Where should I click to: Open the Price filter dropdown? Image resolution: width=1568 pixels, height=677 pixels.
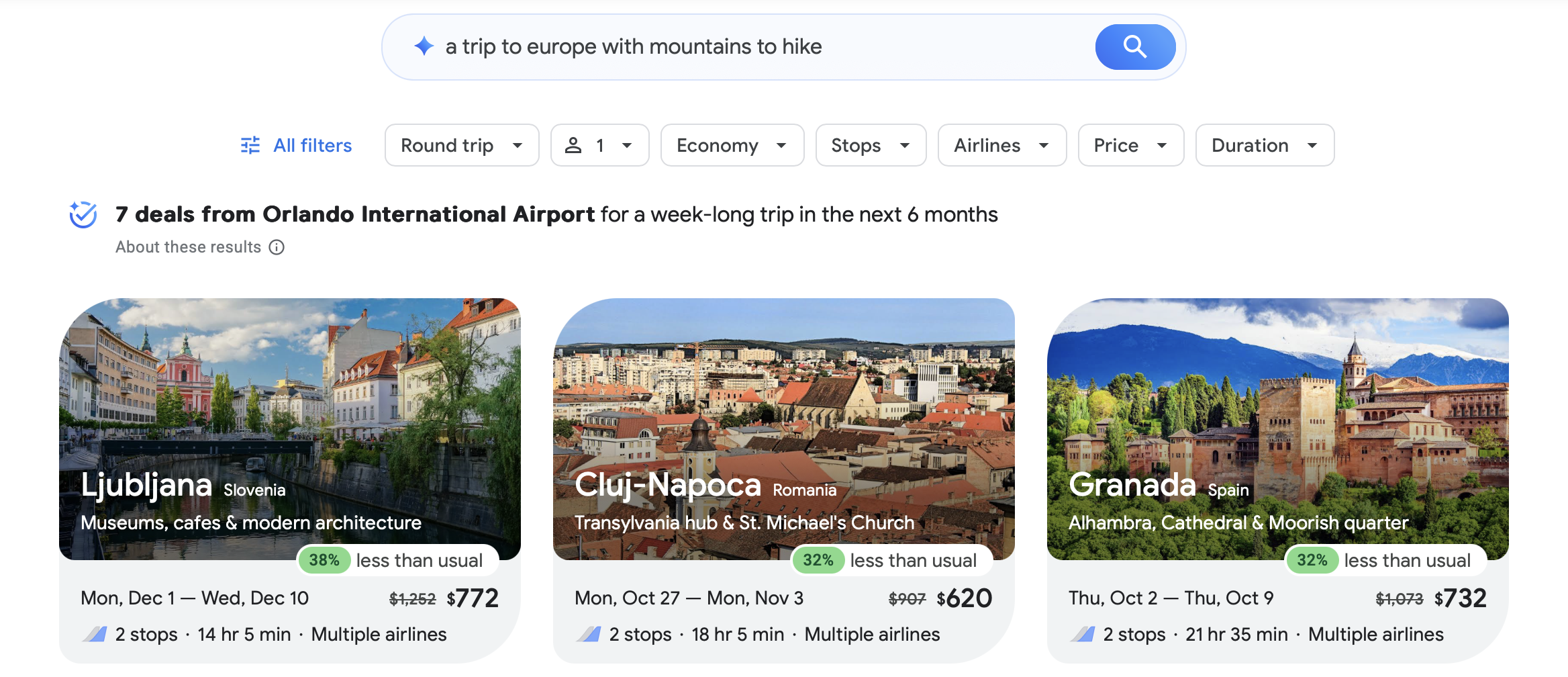pos(1130,145)
